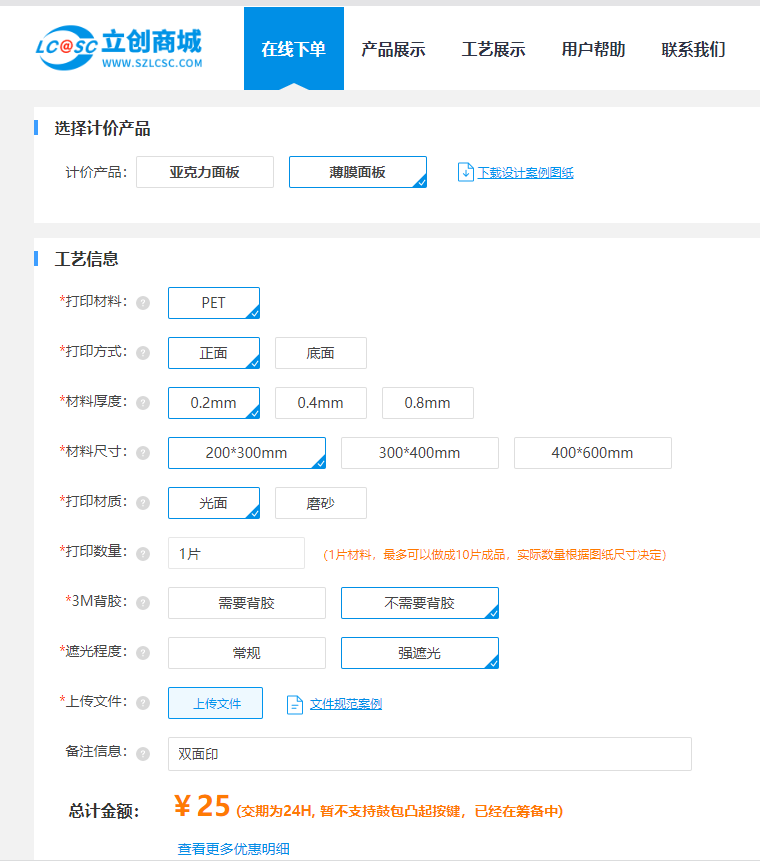The image size is (760, 865).
Task: Click the 备注信息 text input field
Action: pos(429,754)
